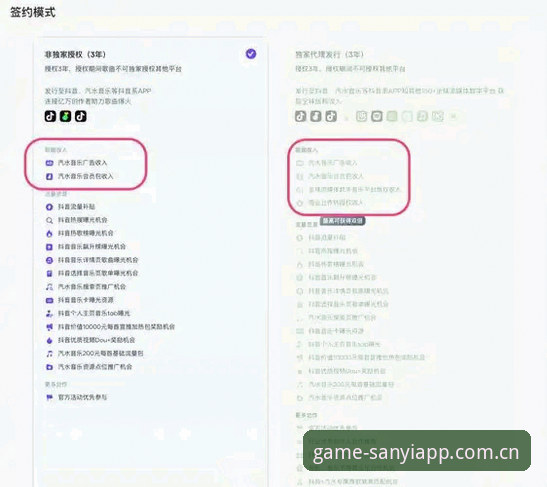Click 抖音音乐飙升榜曝光机会 text in the exclusive card
Viewport: 547px width, 487px height.
point(342,278)
